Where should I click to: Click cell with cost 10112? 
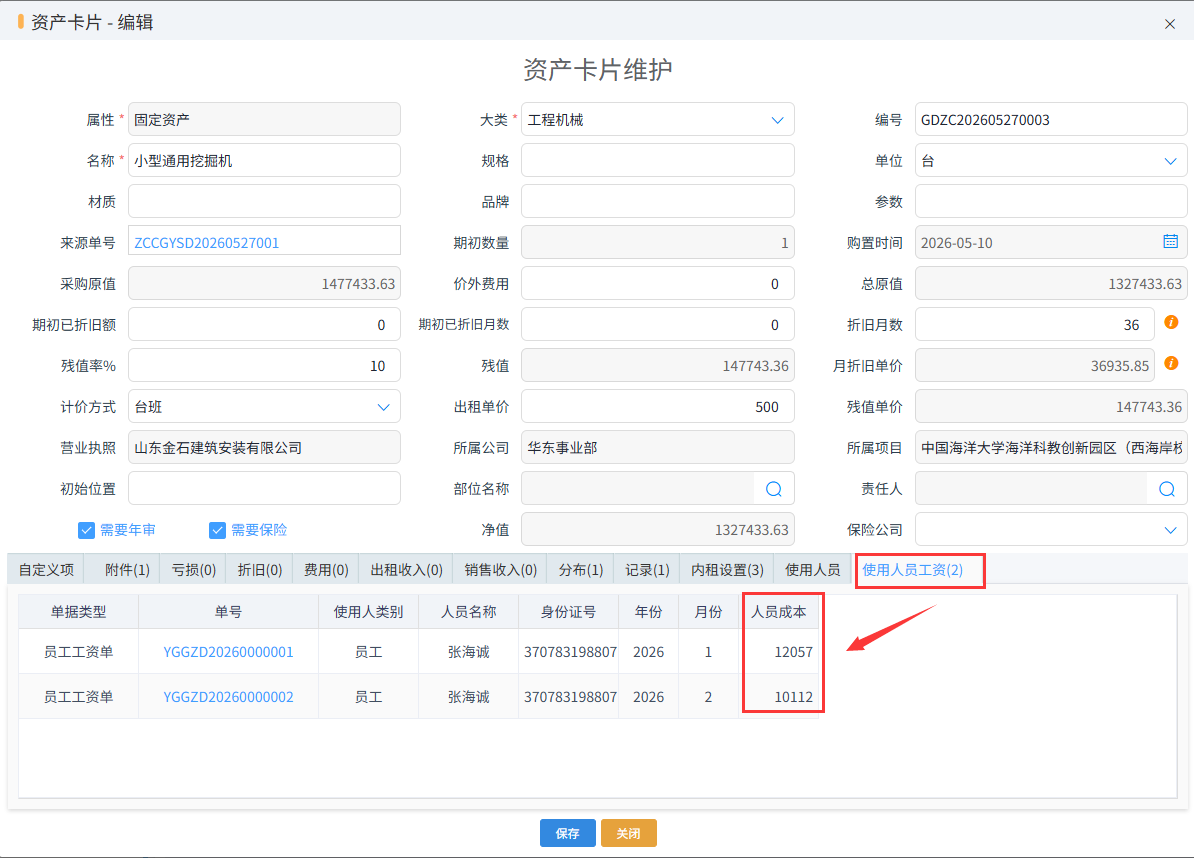point(778,697)
